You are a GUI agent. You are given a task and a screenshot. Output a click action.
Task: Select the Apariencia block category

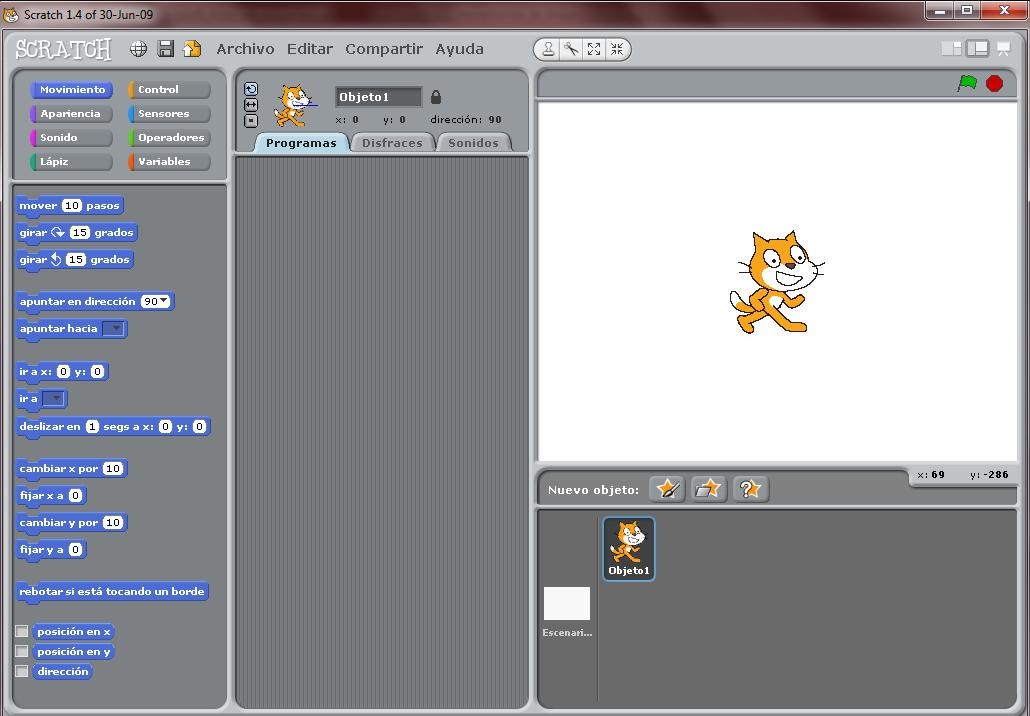(72, 114)
